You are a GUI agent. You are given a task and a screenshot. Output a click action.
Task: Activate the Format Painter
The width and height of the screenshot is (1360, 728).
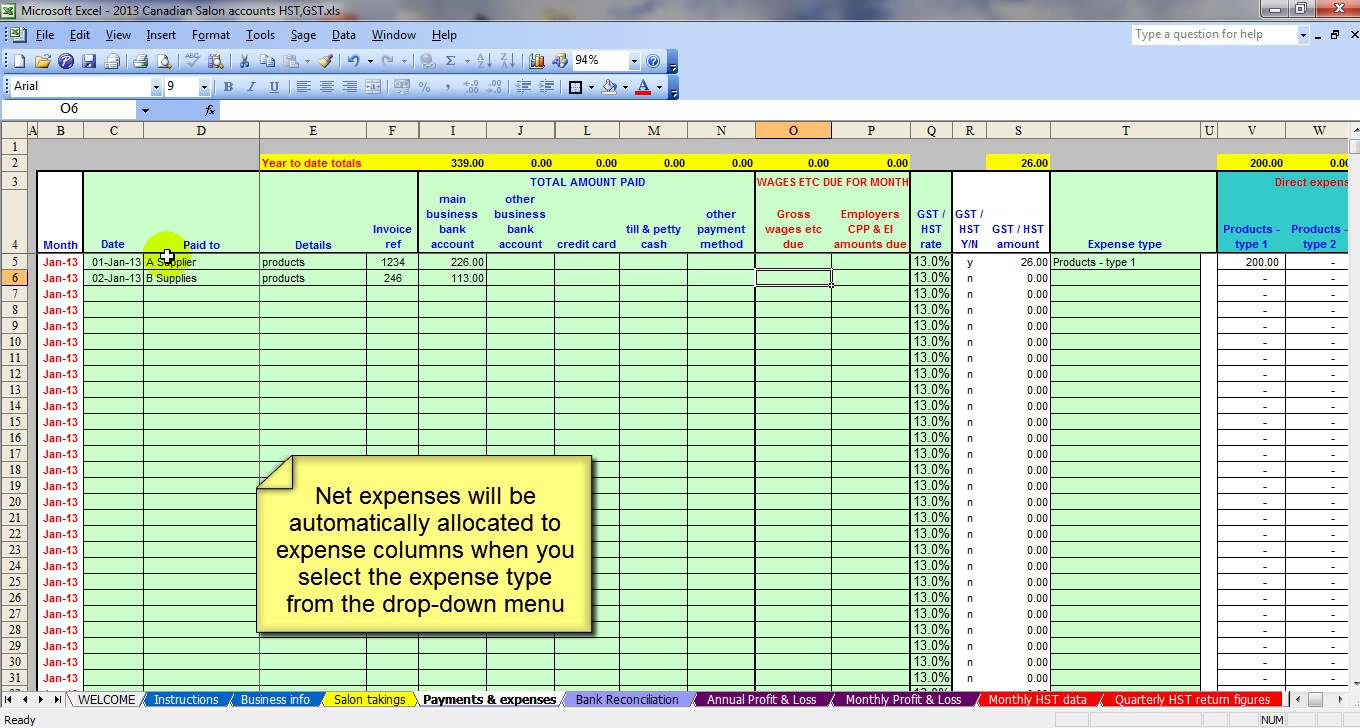(x=324, y=61)
